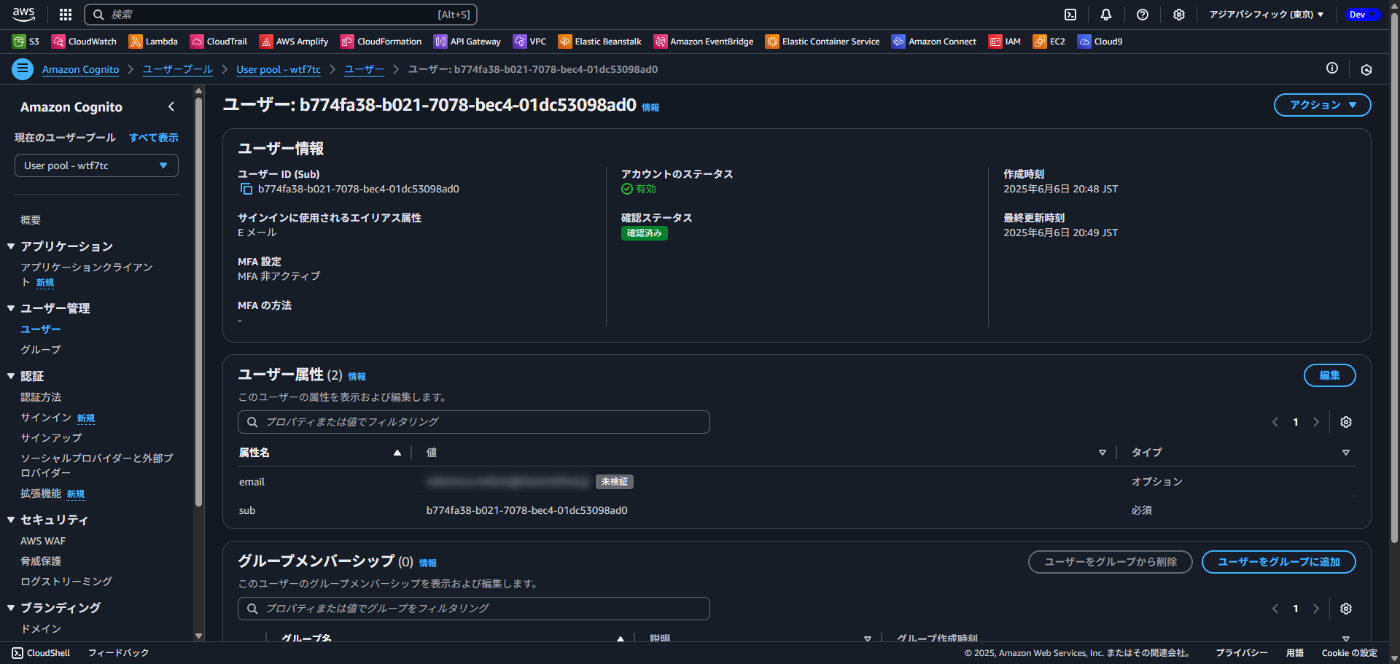Open the Dev account menu
Viewport: 1400px width, 664px height.
click(1363, 14)
